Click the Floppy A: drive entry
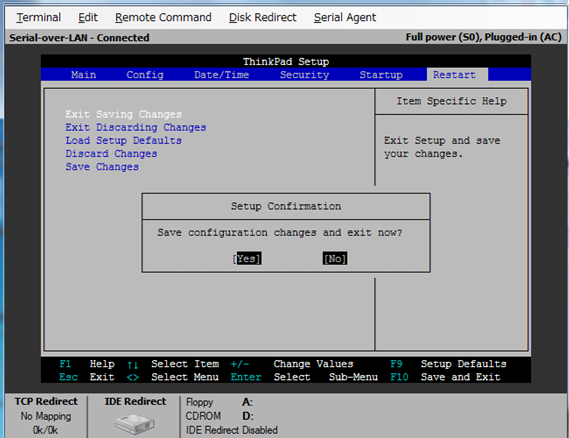 tap(219, 402)
